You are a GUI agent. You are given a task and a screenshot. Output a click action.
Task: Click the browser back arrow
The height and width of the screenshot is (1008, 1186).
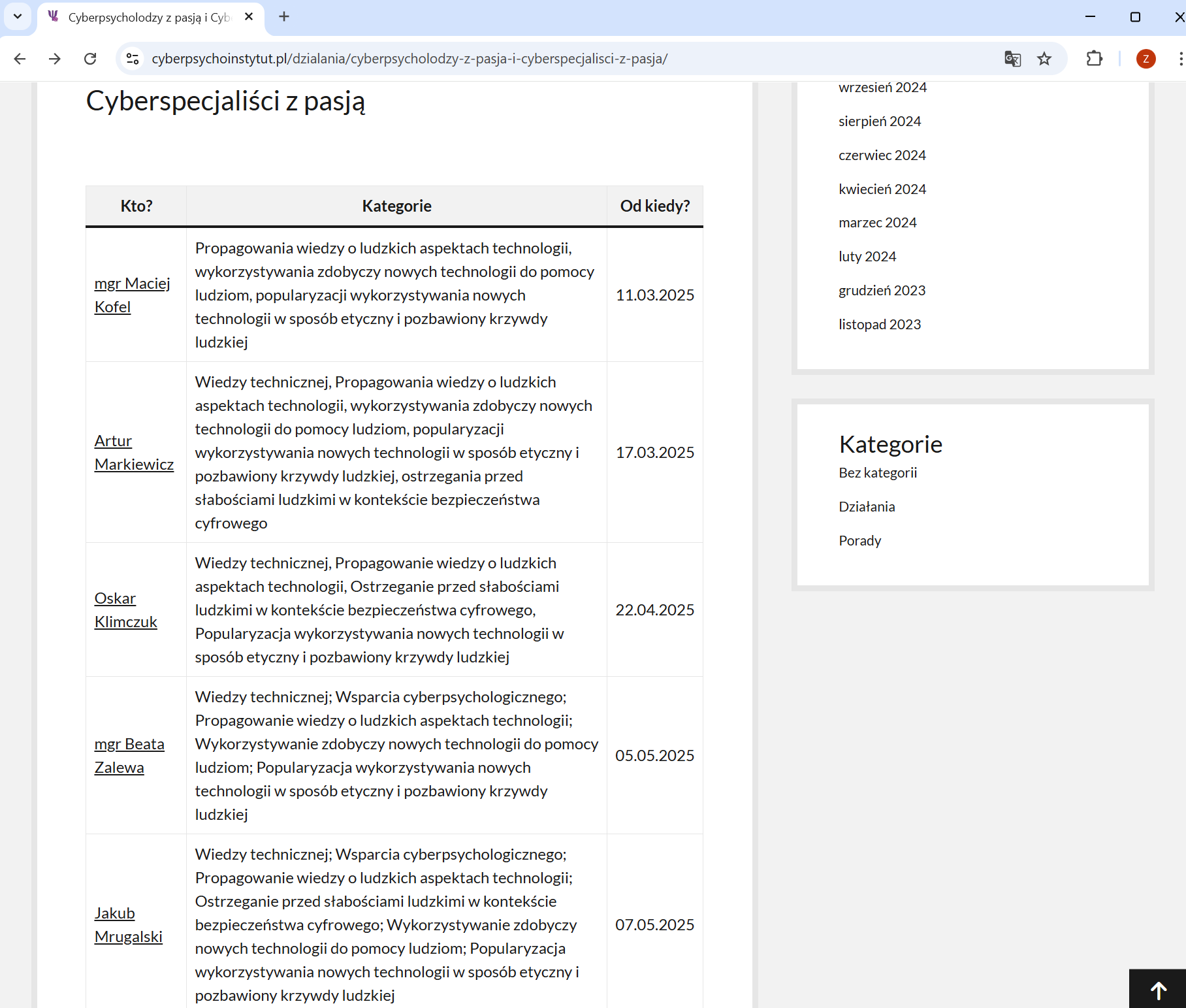[x=20, y=59]
